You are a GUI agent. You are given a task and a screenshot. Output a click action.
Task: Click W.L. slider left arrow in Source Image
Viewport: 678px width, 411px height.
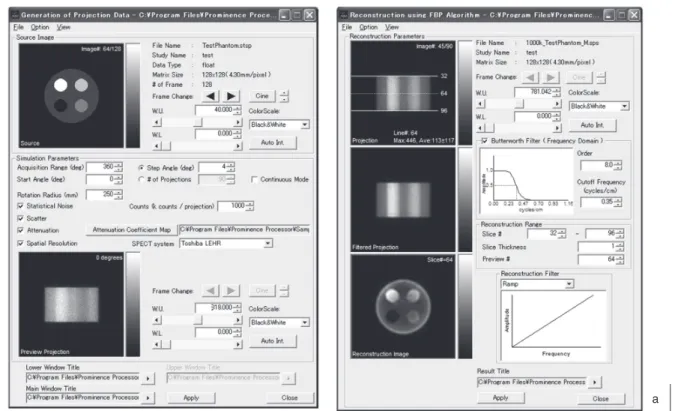click(157, 147)
